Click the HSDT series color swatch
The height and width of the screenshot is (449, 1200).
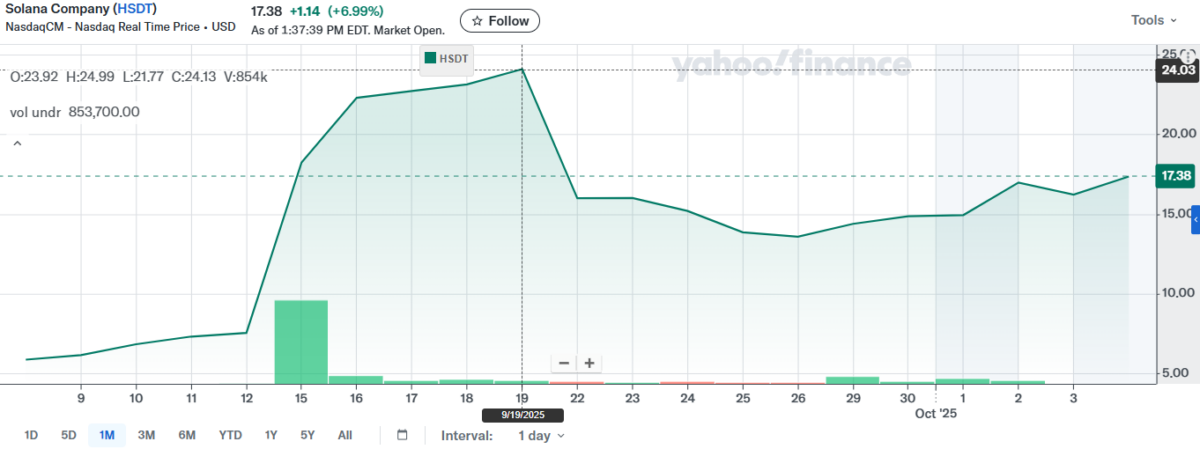[x=430, y=59]
